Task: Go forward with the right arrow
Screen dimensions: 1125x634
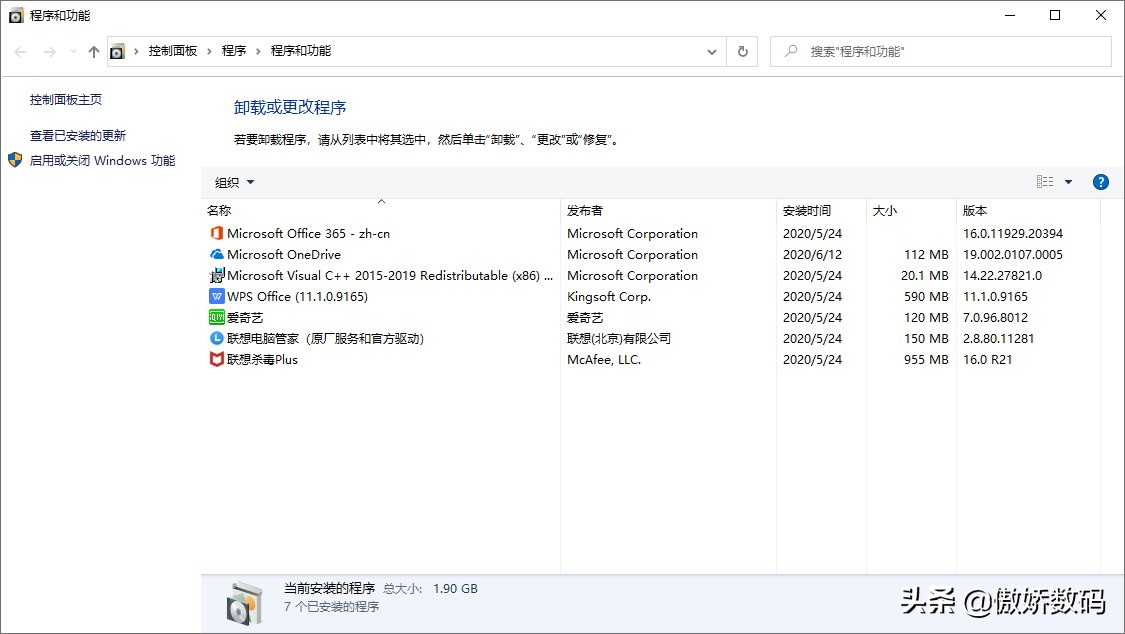Action: click(x=50, y=52)
